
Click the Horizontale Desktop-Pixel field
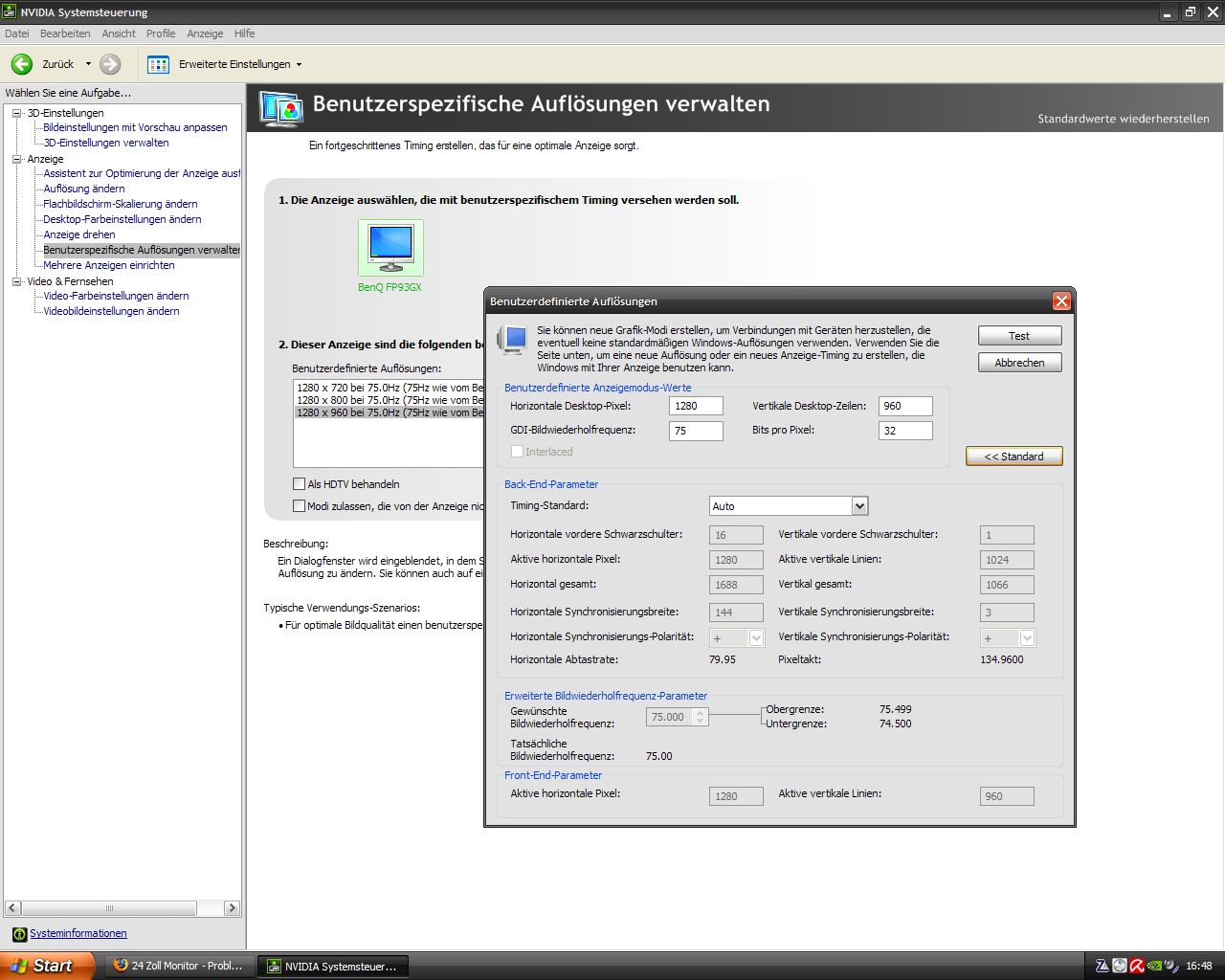pos(696,406)
